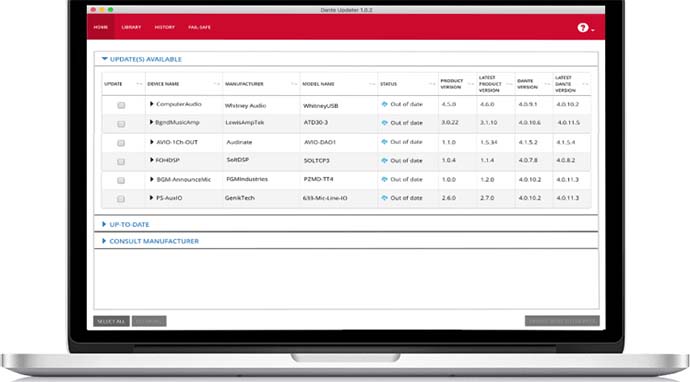Click latest product version 1.5.34
690x382 pixels.
pos(488,142)
